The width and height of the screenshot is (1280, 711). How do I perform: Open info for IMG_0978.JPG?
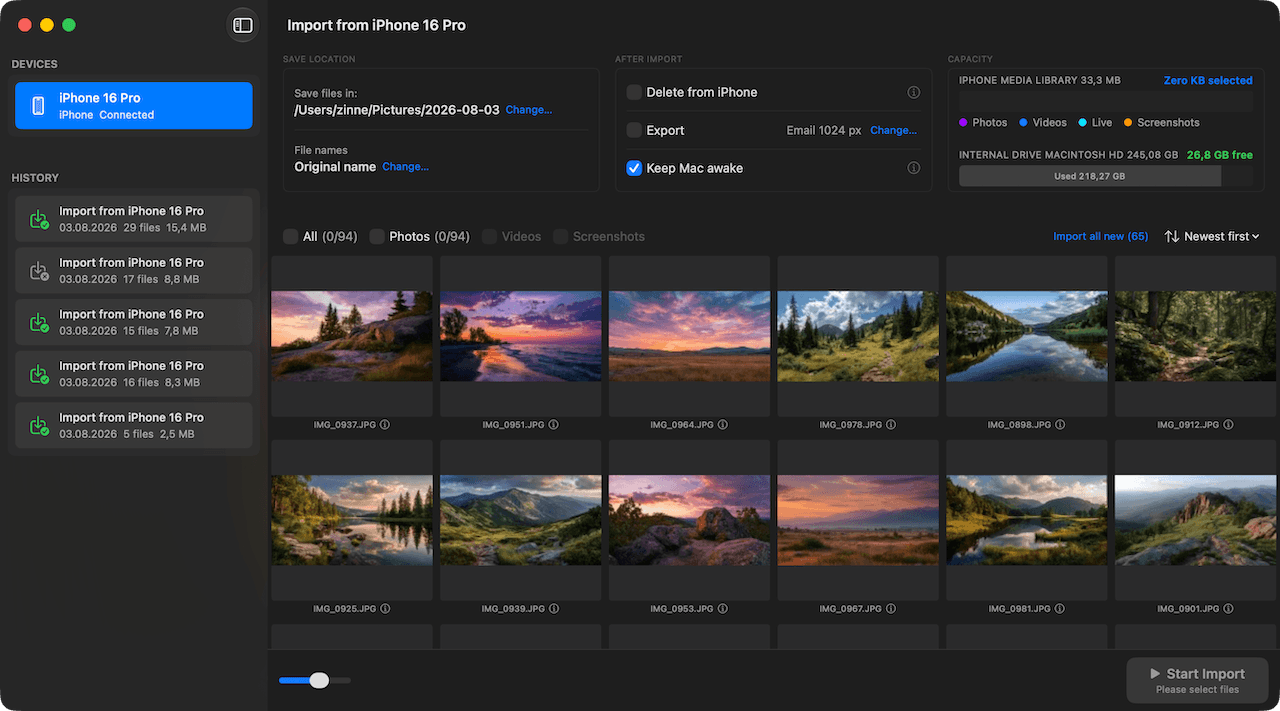[891, 425]
